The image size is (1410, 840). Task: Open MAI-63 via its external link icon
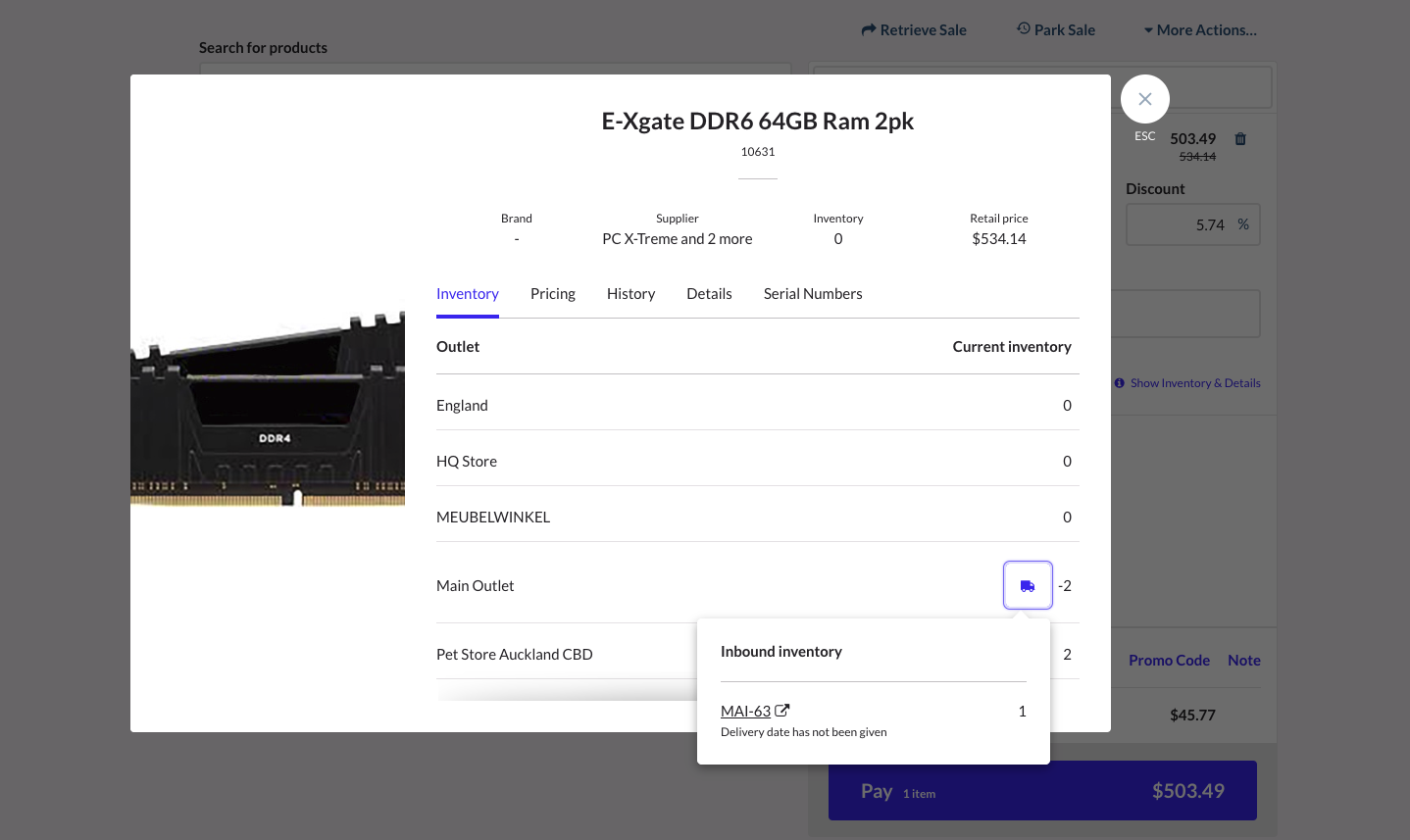(781, 710)
